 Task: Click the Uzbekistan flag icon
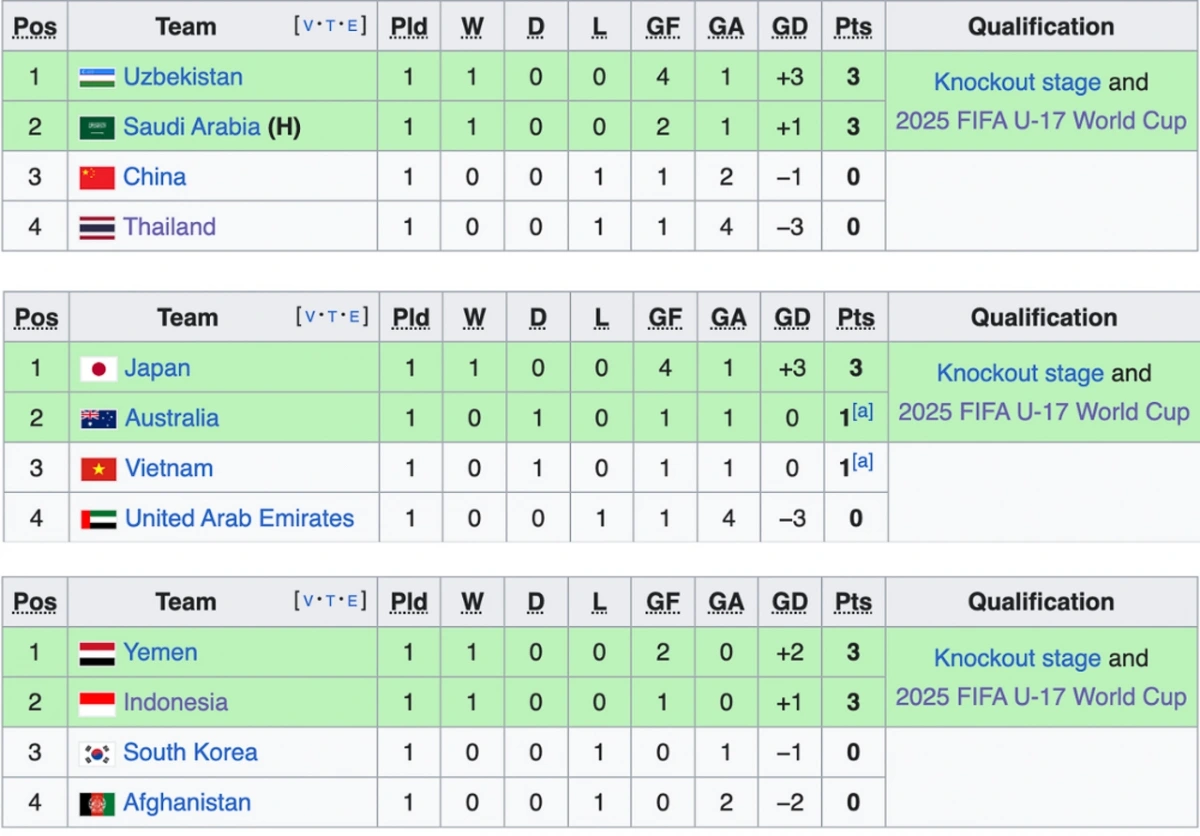[97, 78]
